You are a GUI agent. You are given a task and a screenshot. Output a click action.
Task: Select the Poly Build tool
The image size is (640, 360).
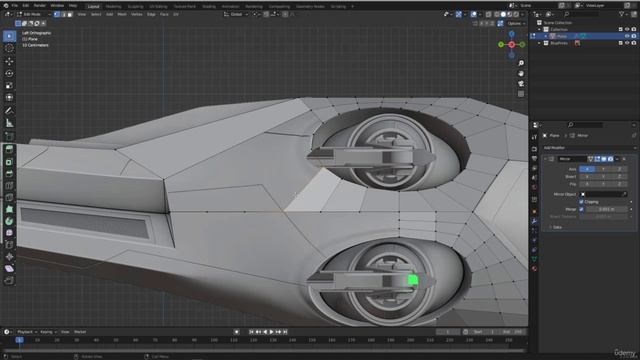pyautogui.click(x=9, y=209)
